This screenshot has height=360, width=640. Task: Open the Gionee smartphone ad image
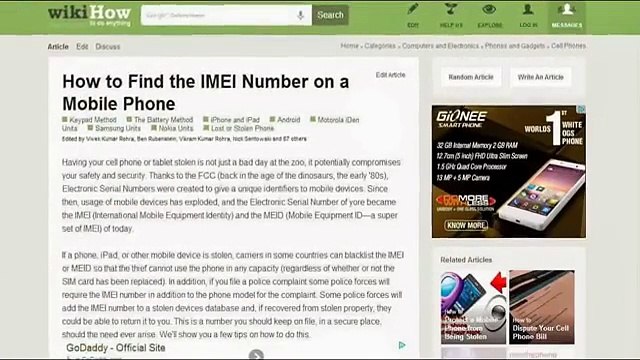pos(509,171)
